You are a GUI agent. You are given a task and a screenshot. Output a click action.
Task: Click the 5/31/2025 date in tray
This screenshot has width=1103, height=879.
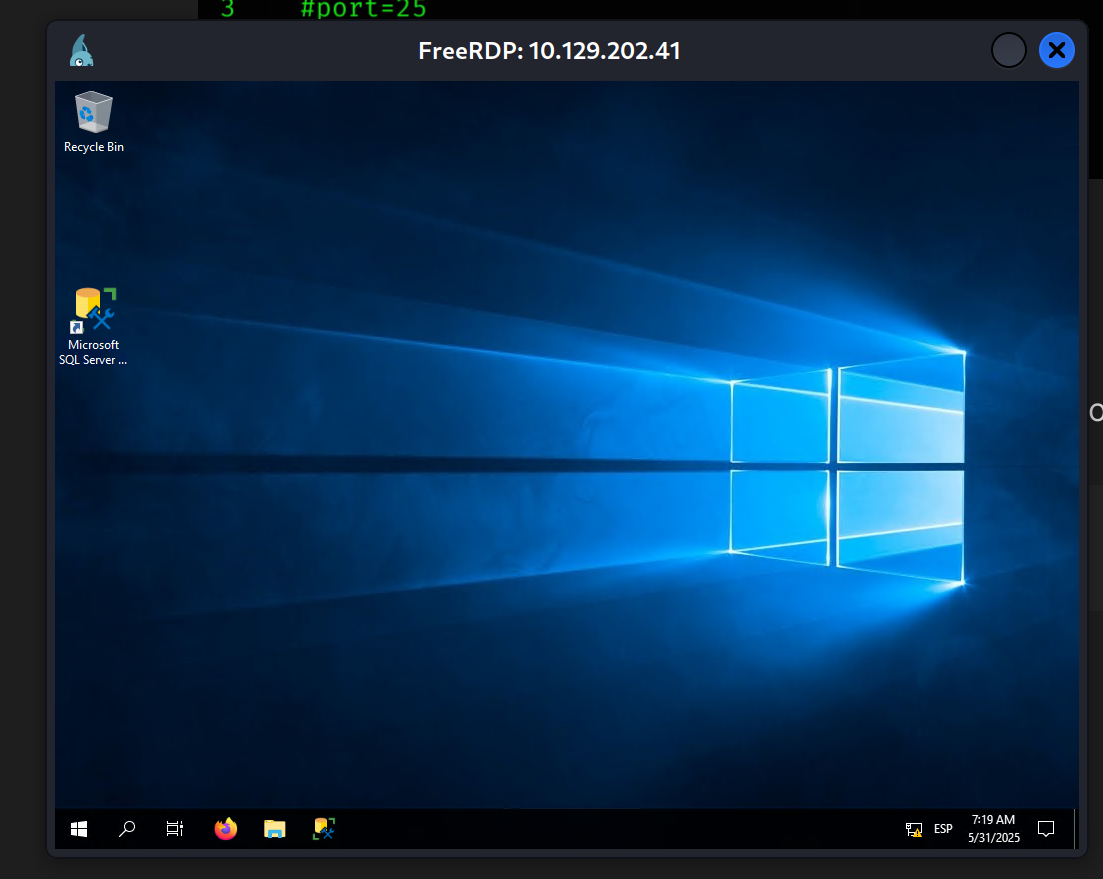tap(993, 838)
